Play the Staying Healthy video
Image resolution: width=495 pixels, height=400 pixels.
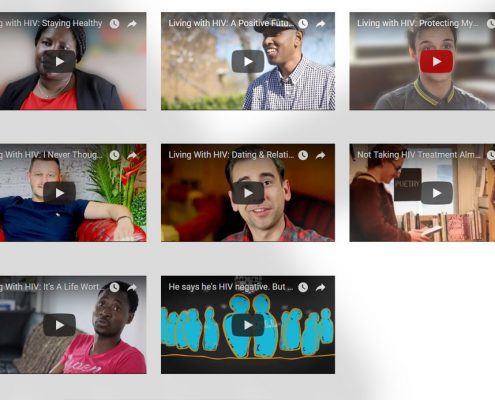tap(59, 61)
